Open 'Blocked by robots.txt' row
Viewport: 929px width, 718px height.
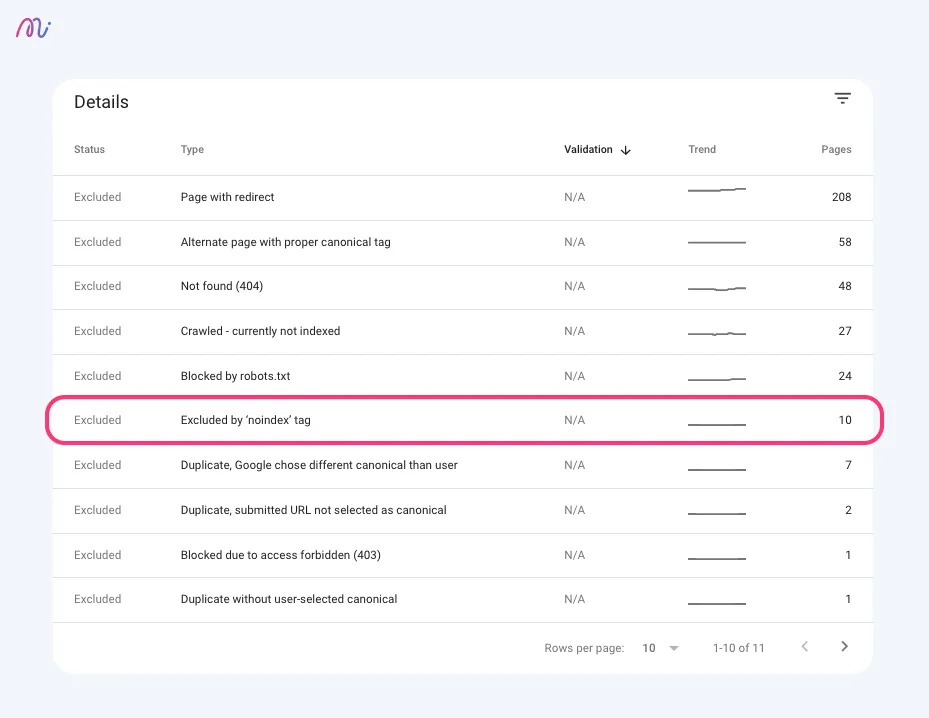[x=463, y=377]
